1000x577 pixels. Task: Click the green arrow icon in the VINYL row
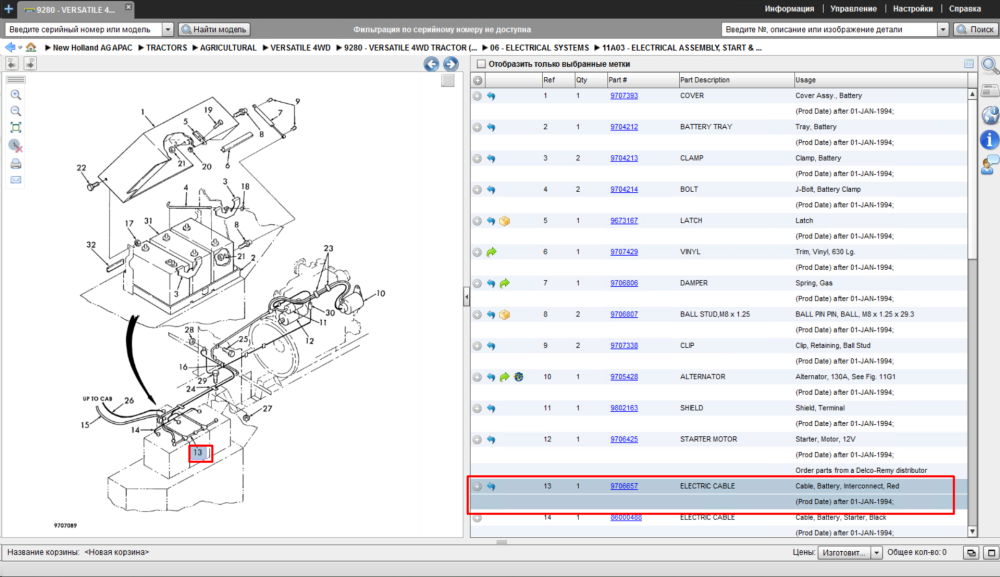491,252
